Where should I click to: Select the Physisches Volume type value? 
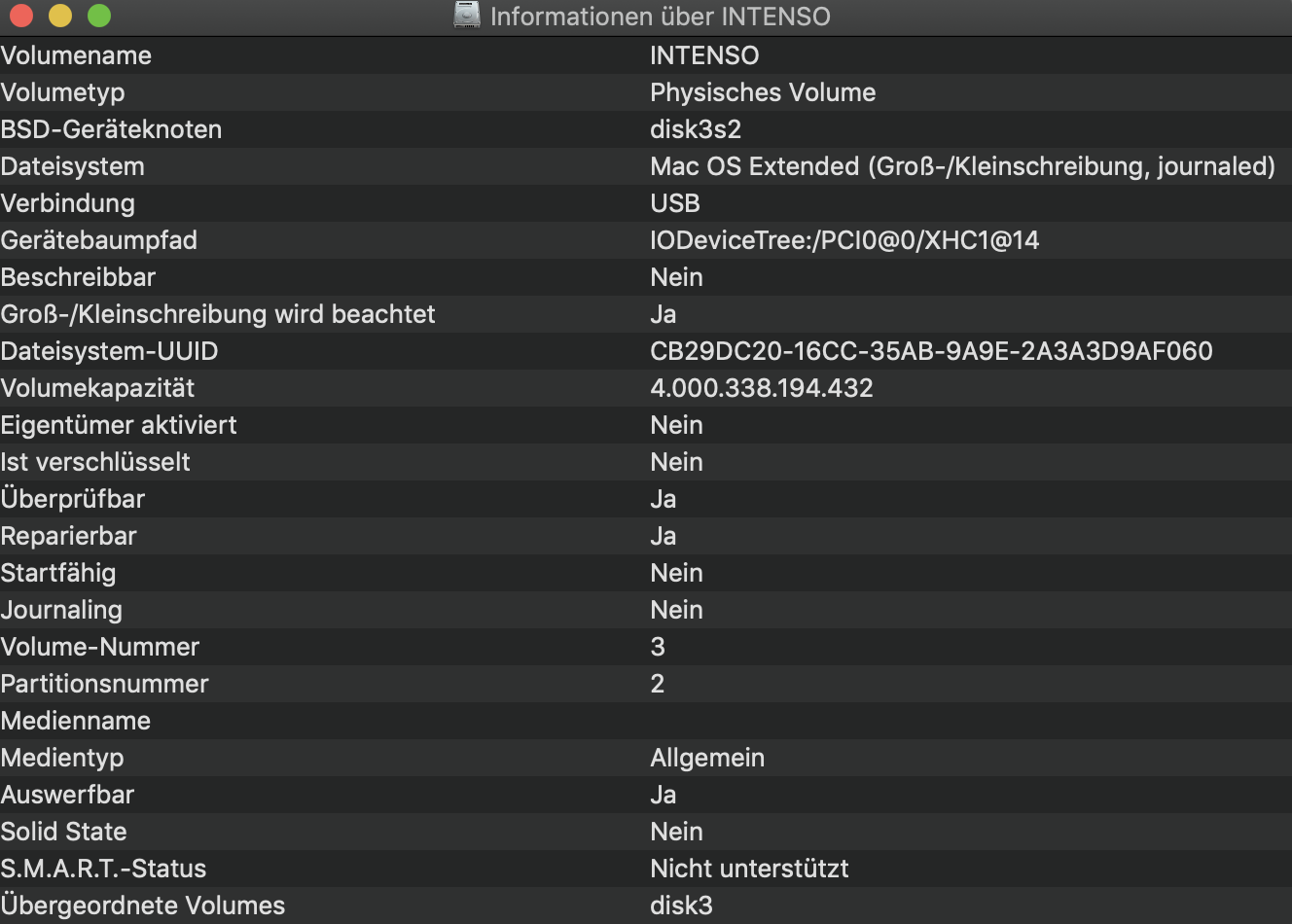[x=763, y=92]
